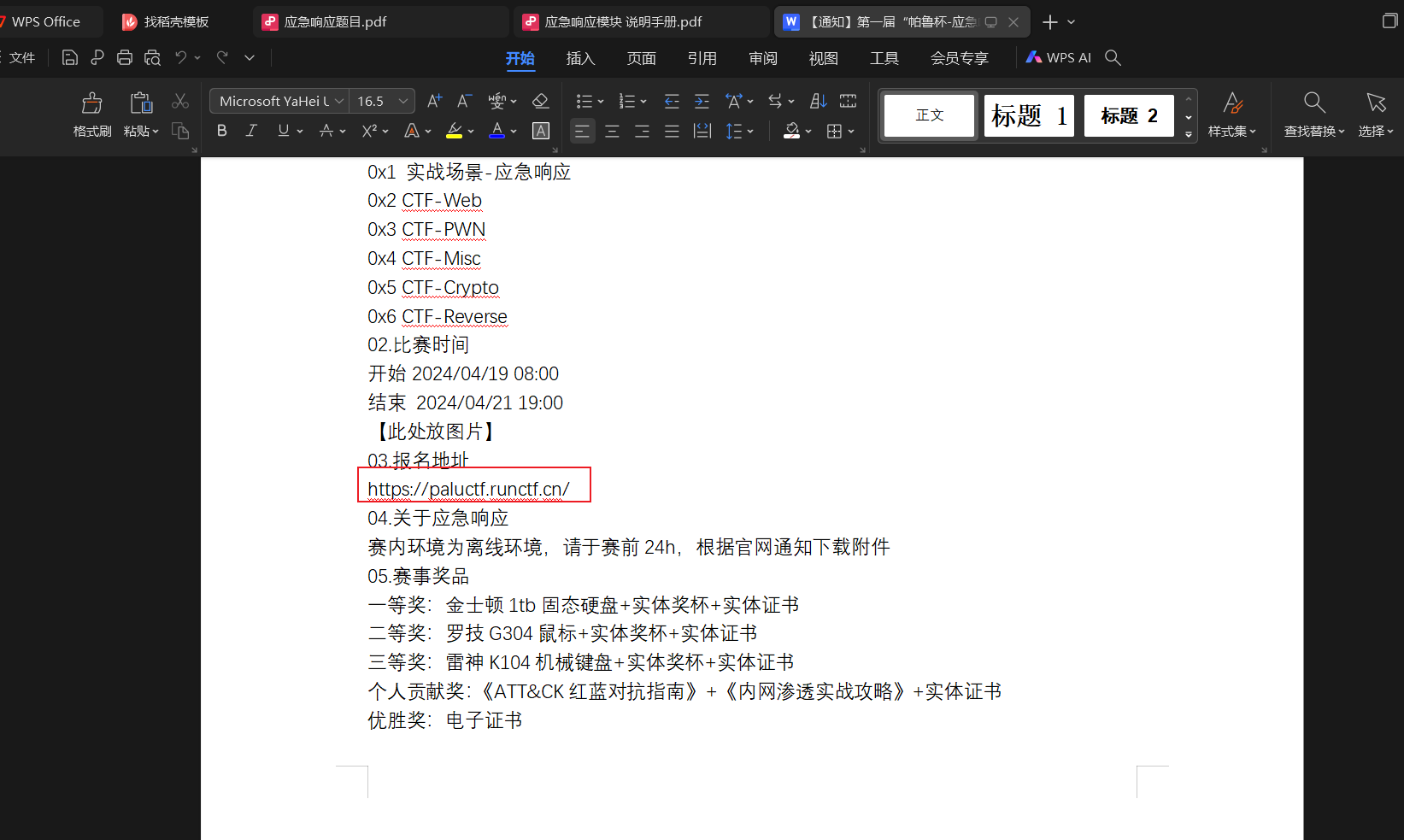Click the Cut scissors icon
Viewport: 1404px width, 840px height.
(179, 101)
